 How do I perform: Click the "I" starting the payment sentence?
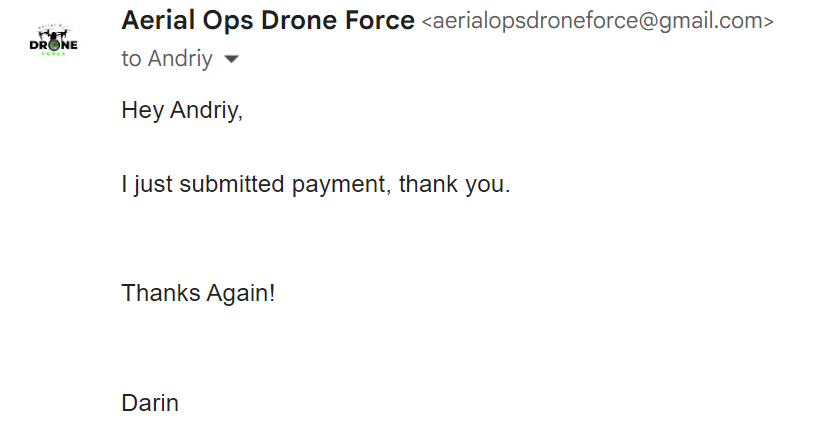pyautogui.click(x=125, y=184)
